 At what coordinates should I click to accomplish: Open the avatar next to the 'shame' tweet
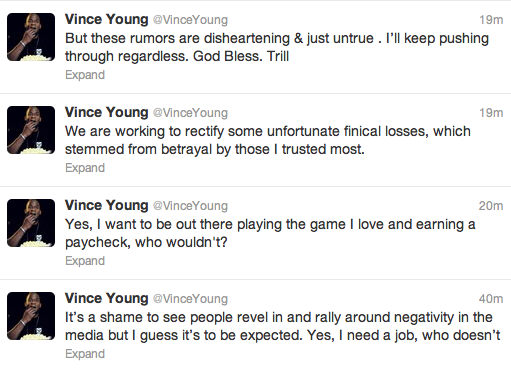(x=31, y=316)
